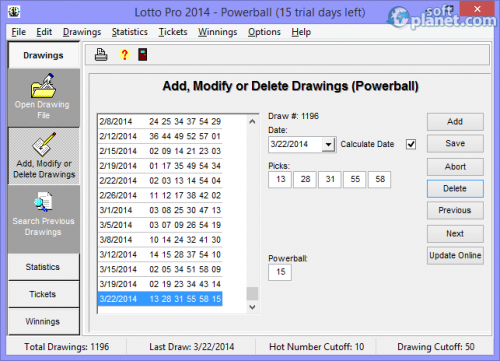The width and height of the screenshot is (500, 361).
Task: Click the printer icon in toolbar
Action: [101, 55]
